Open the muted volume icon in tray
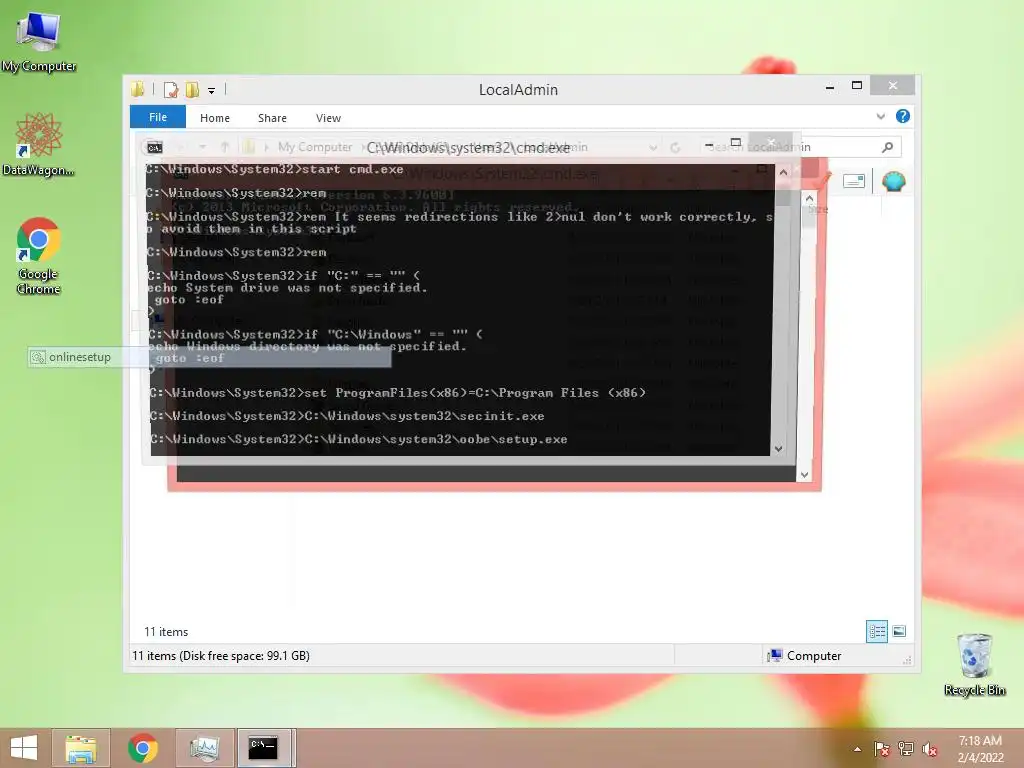Viewport: 1024px width, 768px height. 929,749
